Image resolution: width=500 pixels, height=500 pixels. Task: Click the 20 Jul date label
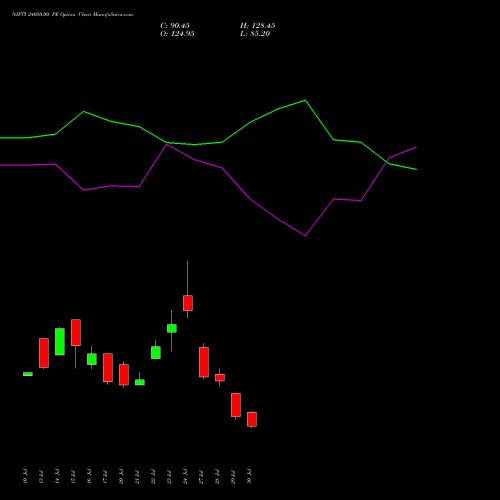point(121,476)
